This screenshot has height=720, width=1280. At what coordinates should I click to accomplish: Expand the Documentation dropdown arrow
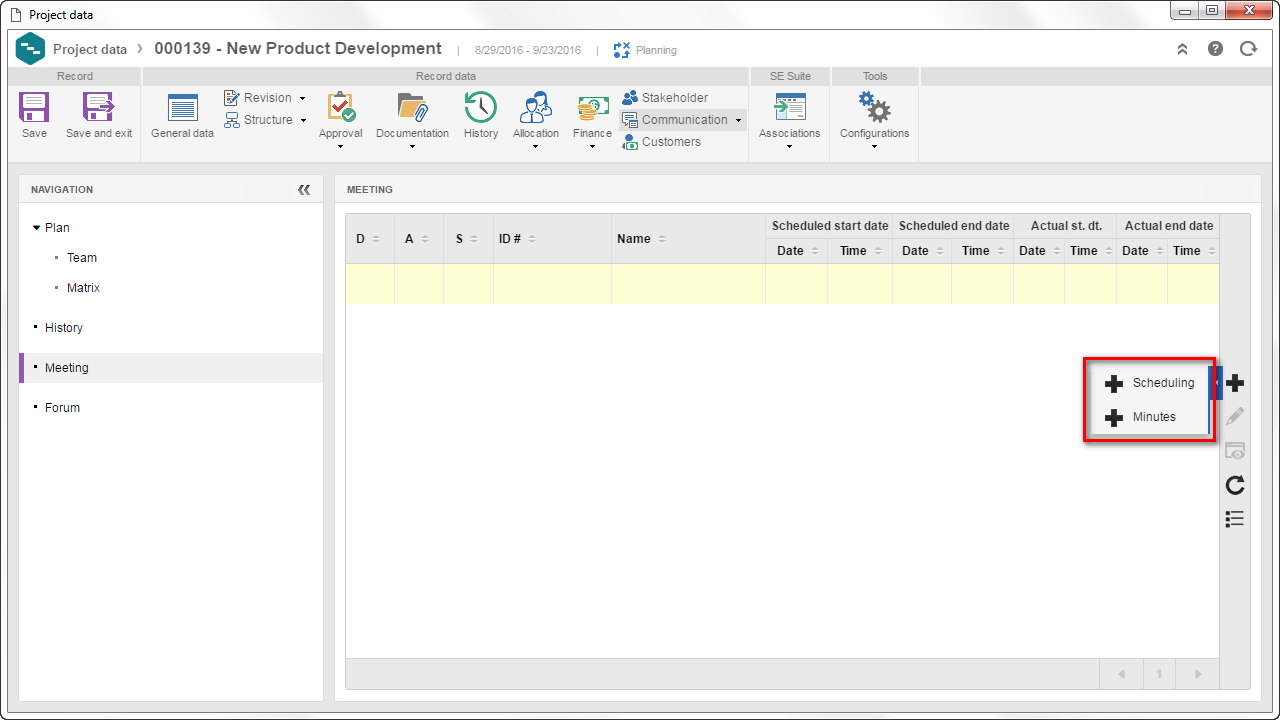pyautogui.click(x=412, y=147)
